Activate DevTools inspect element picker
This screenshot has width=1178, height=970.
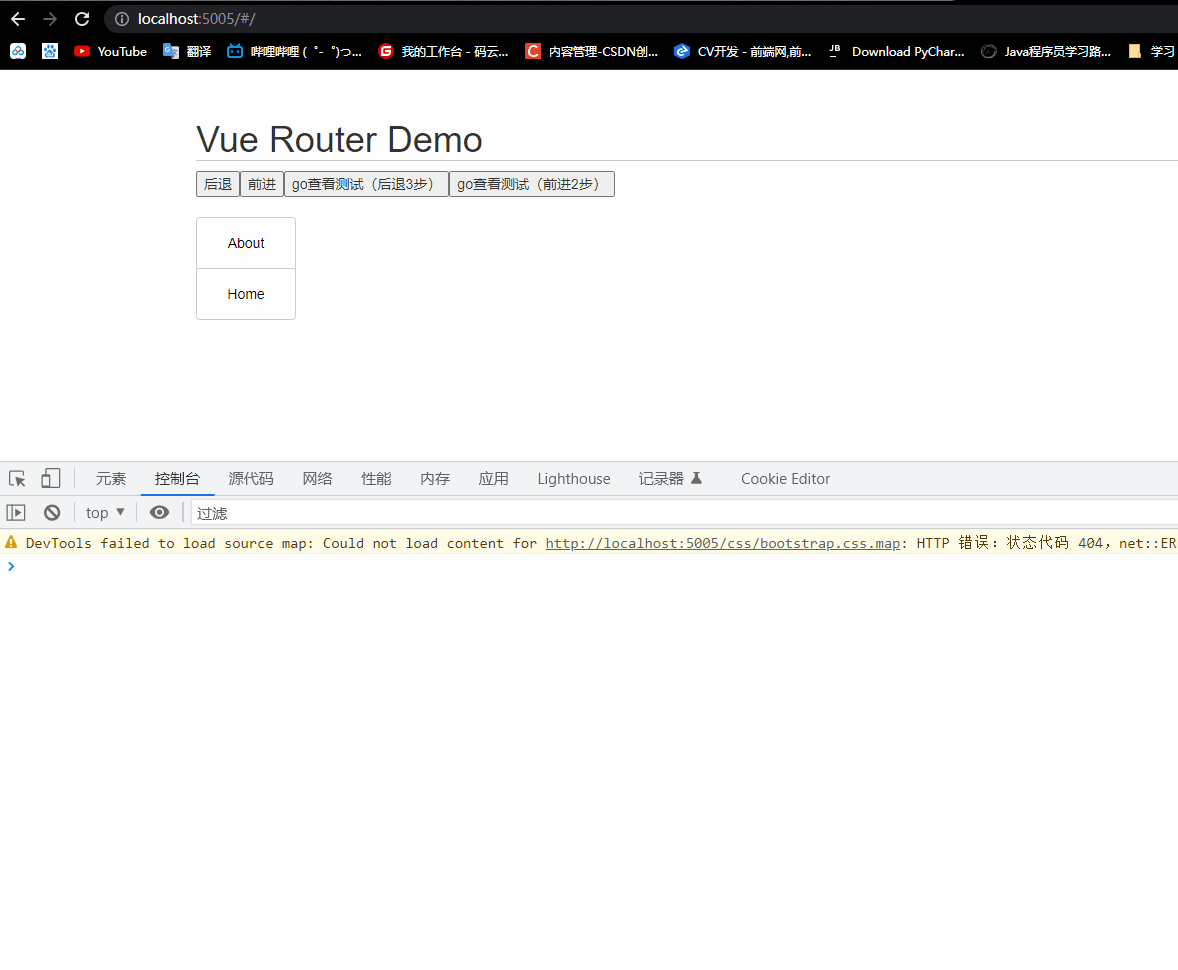(x=17, y=479)
